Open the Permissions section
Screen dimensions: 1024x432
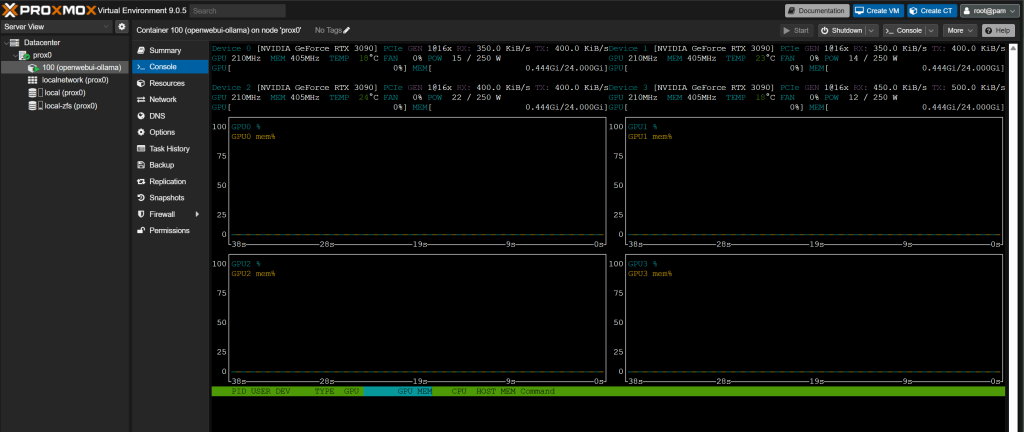(169, 230)
